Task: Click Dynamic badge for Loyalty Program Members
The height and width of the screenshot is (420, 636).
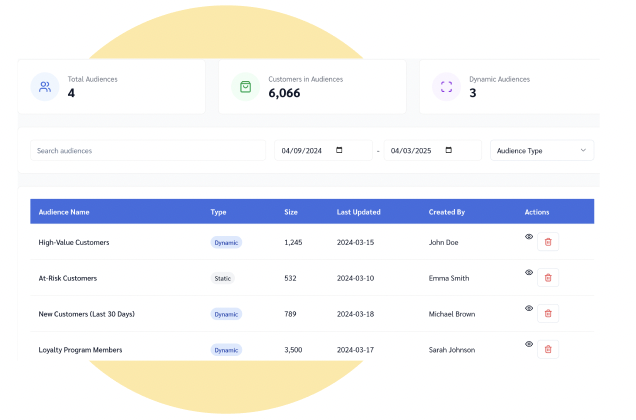Action: point(226,349)
